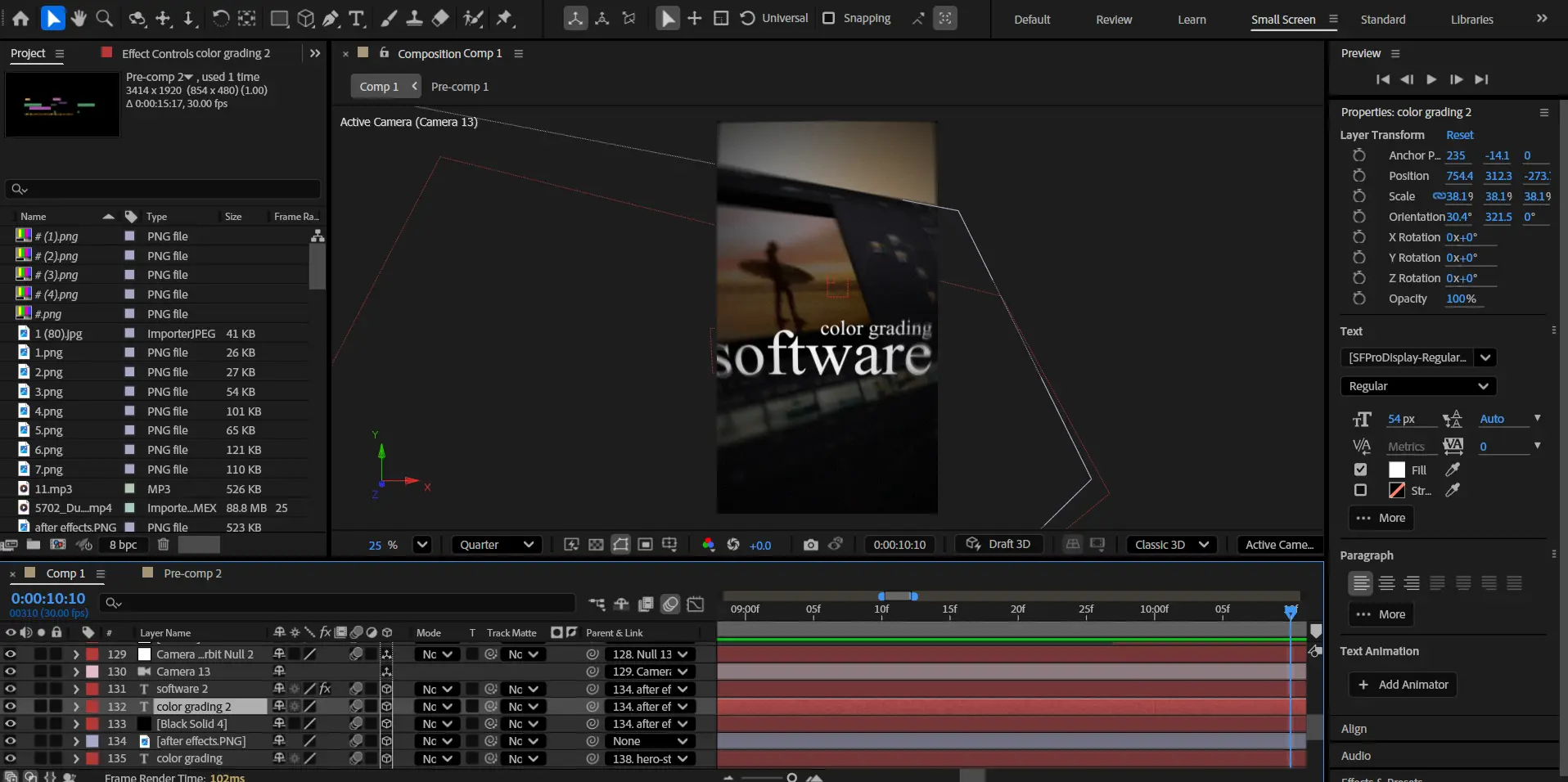Viewport: 1568px width, 782px height.
Task: Switch to the Pre-comp 2 timeline tab
Action: [x=192, y=573]
